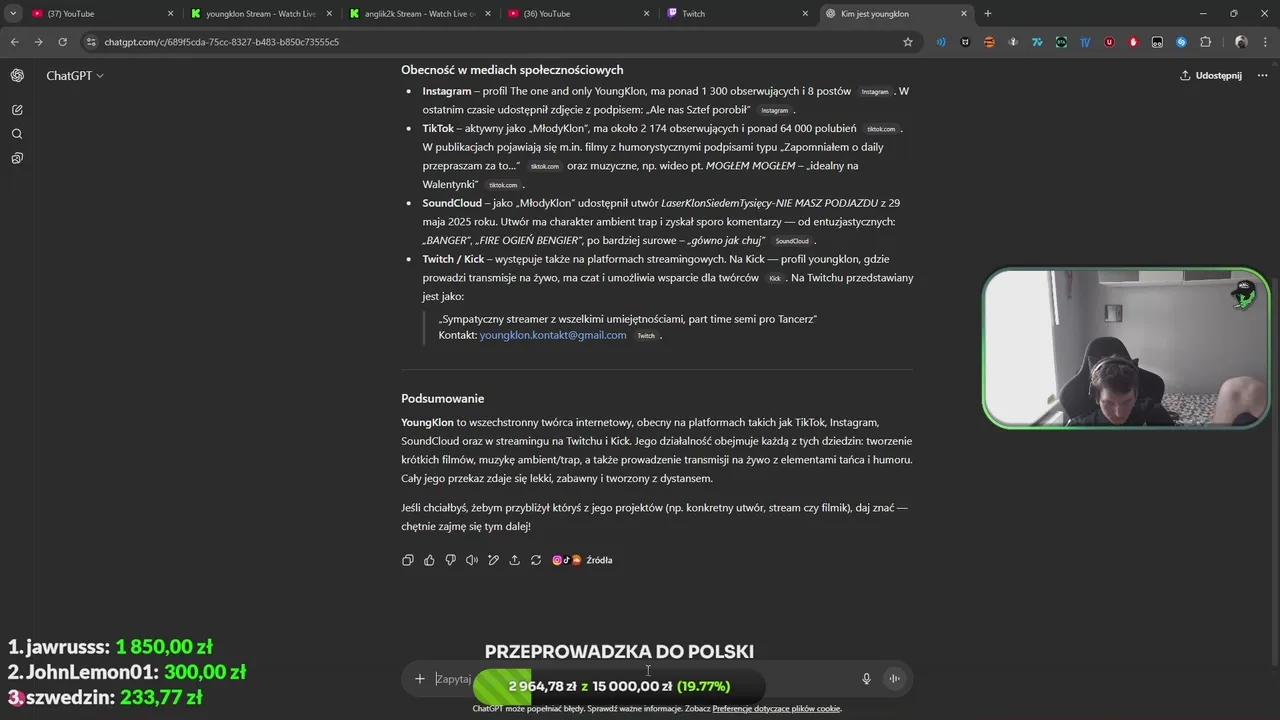Click the browser address bar URL

222,42
